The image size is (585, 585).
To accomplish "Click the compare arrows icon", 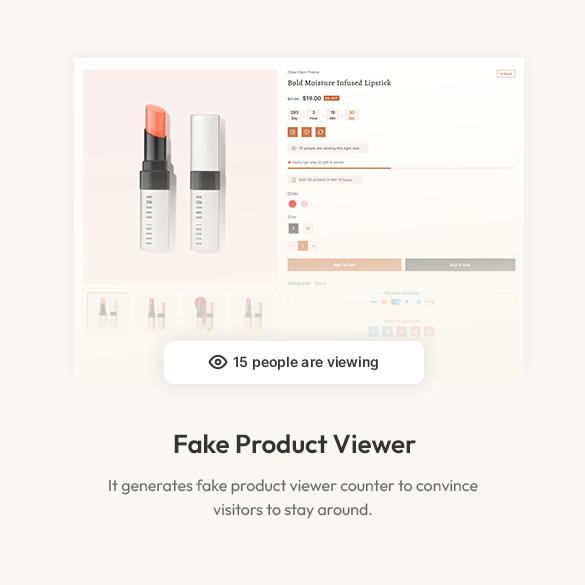I will coord(320,132).
